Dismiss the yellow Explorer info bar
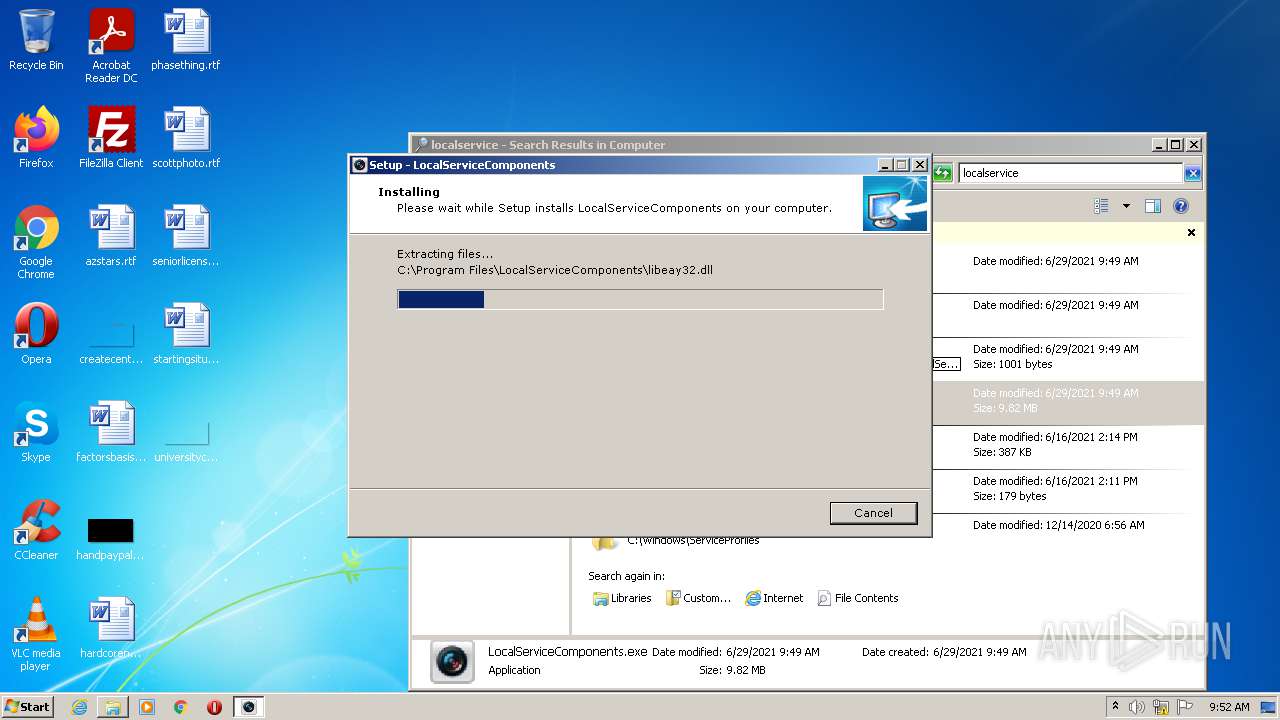Image resolution: width=1280 pixels, height=720 pixels. (1191, 232)
